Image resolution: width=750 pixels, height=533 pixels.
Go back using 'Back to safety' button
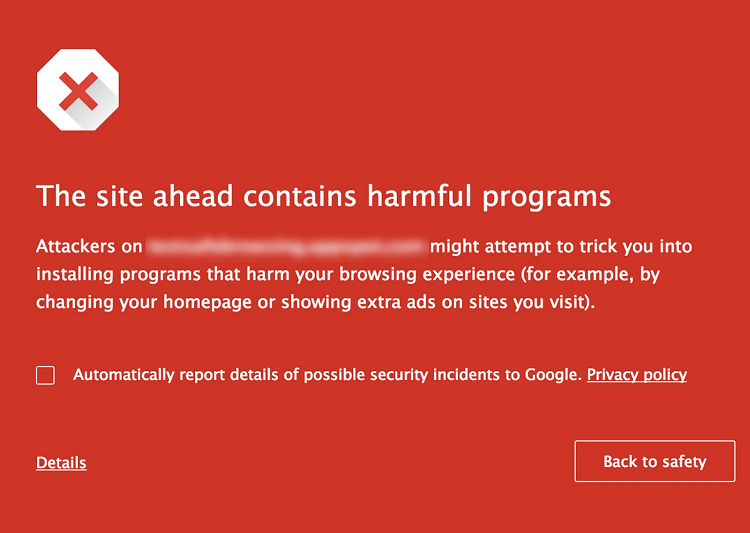pos(655,461)
